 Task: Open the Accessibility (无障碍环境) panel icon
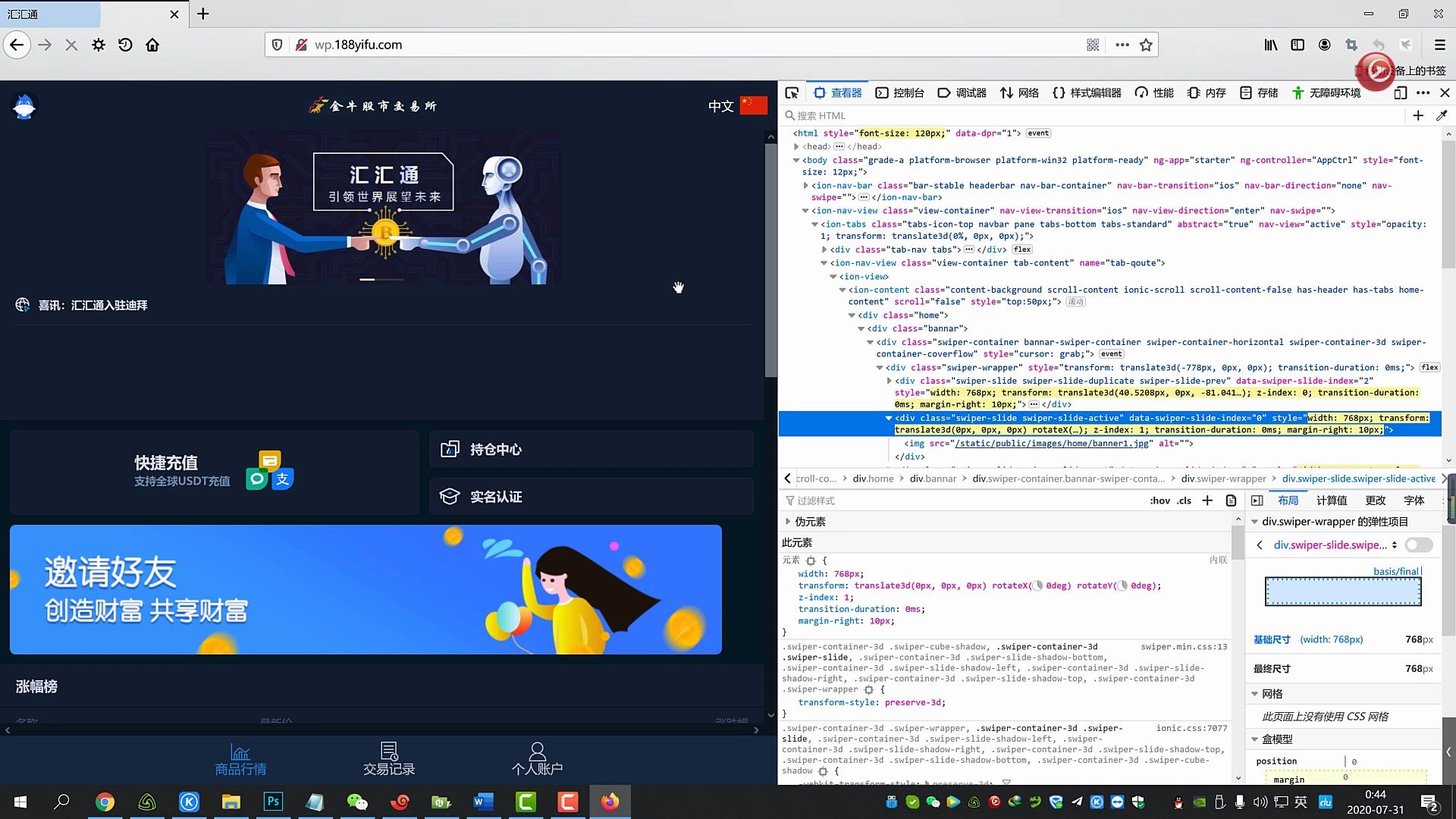click(1298, 93)
